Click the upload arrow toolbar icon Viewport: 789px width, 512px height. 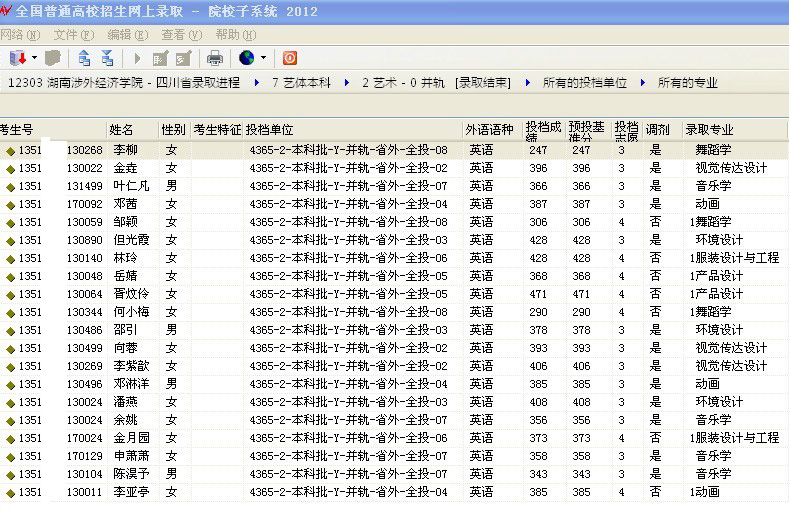pyautogui.click(x=85, y=58)
